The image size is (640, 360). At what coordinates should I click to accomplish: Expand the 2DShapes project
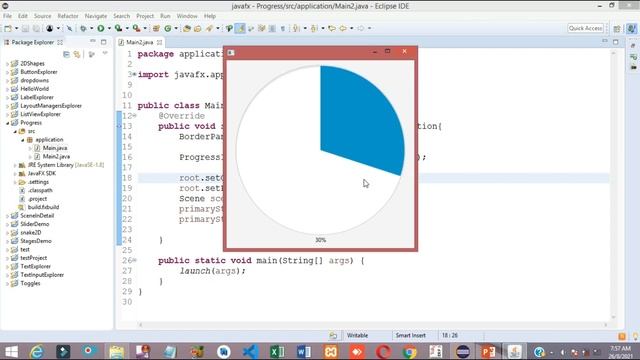pos(7,64)
